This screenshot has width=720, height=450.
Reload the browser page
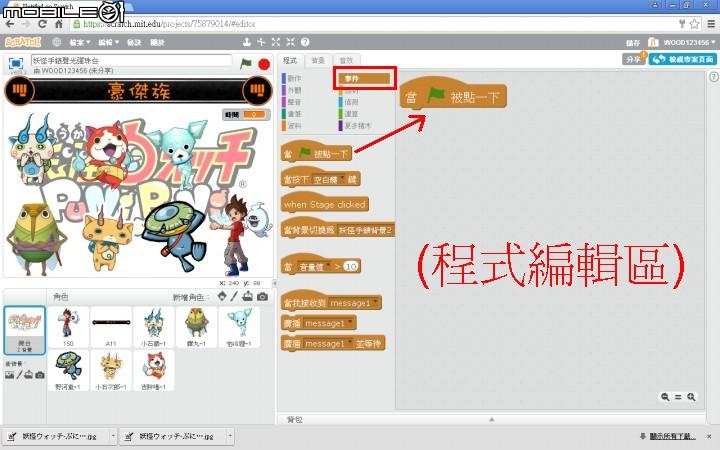point(42,24)
